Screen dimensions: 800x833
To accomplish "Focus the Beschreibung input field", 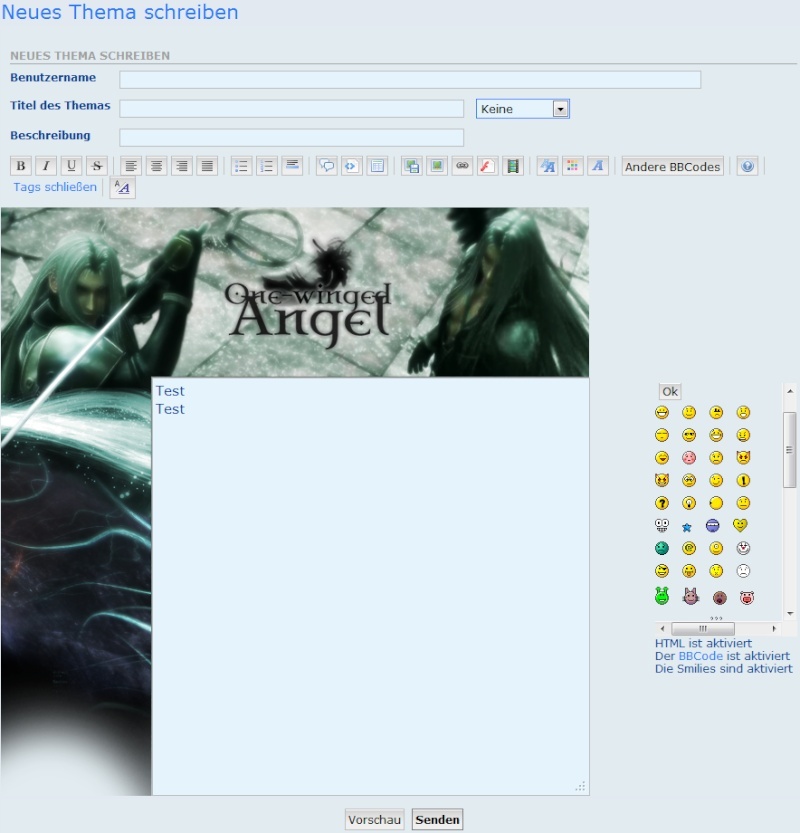I will [x=292, y=138].
